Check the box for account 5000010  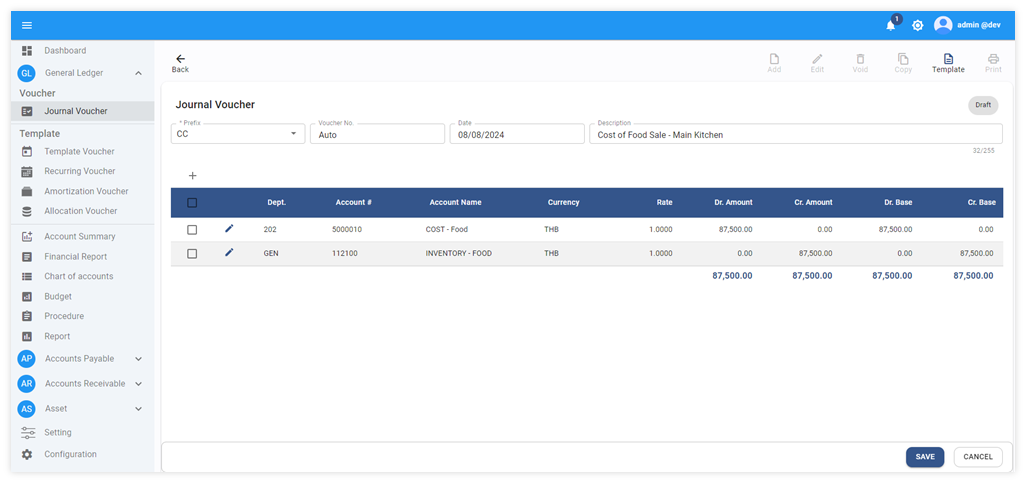click(x=192, y=230)
